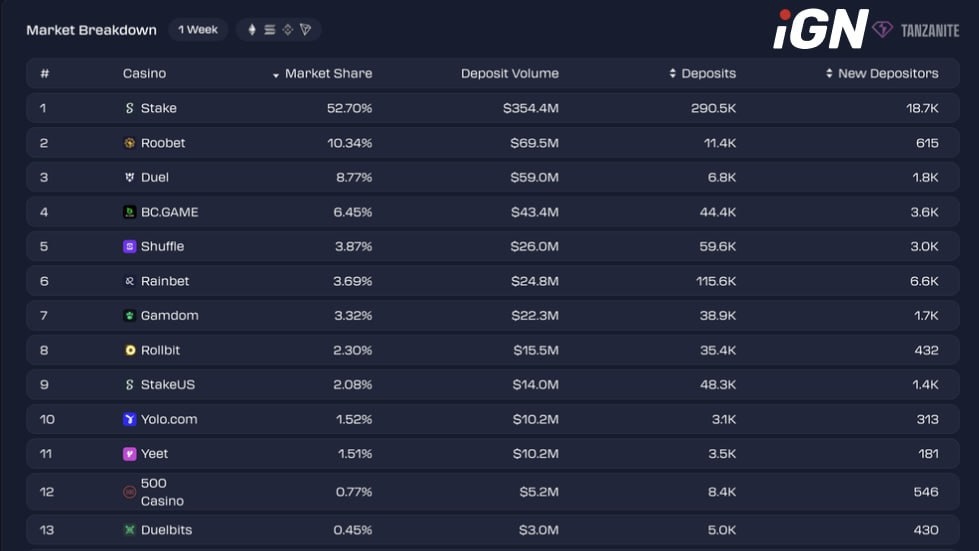Click the Tron chain icon
The width and height of the screenshot is (979, 551).
(306, 30)
